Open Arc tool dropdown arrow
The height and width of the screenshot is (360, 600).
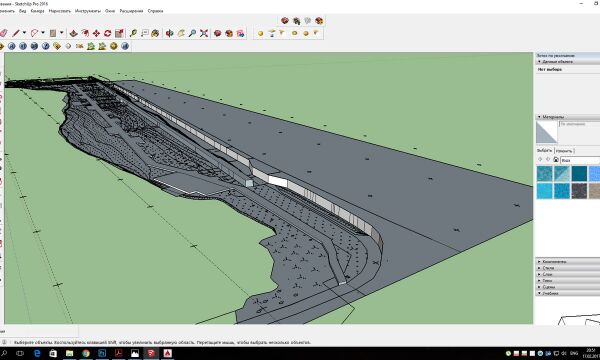[43, 33]
